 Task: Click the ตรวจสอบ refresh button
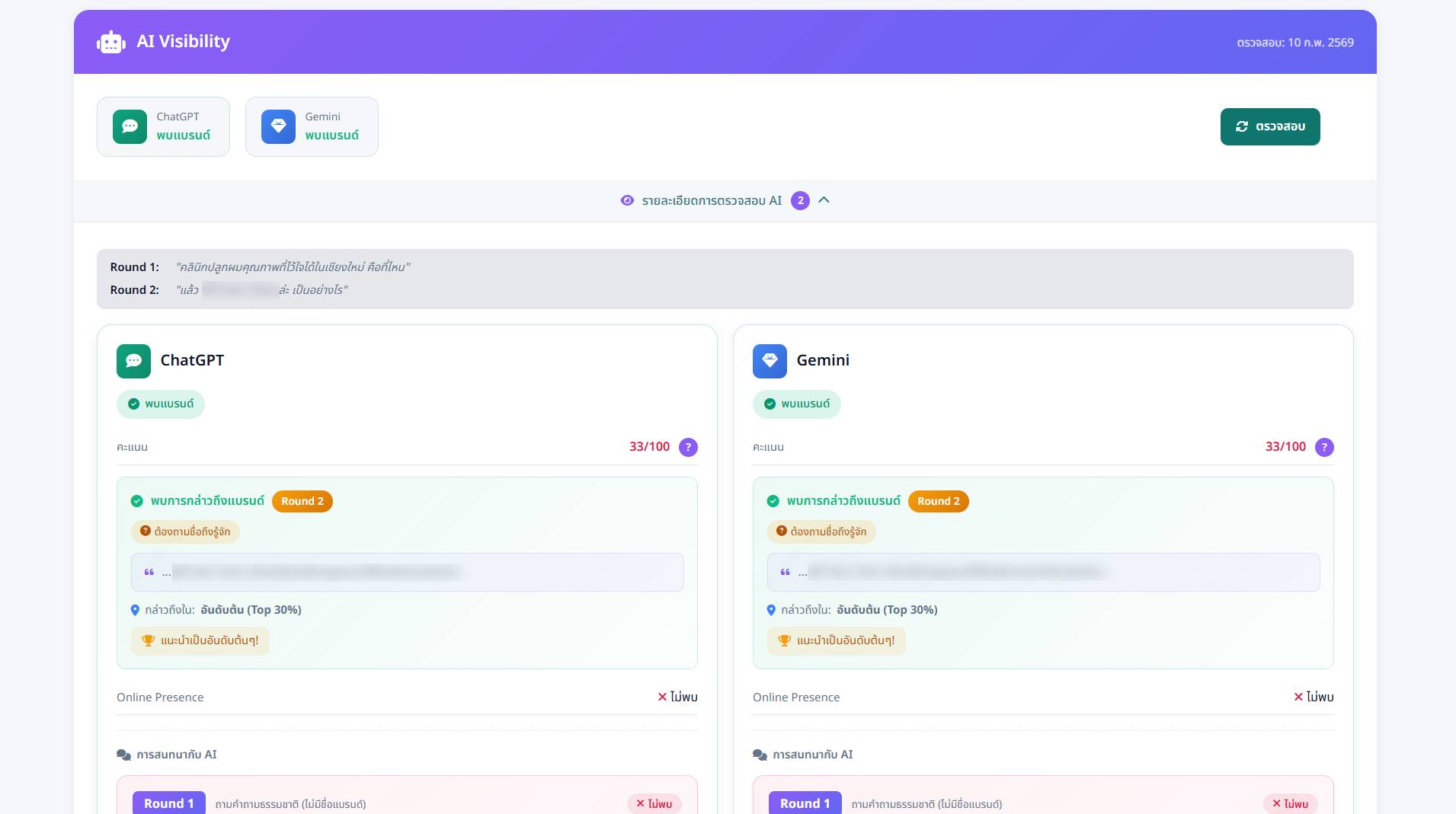(x=1269, y=126)
